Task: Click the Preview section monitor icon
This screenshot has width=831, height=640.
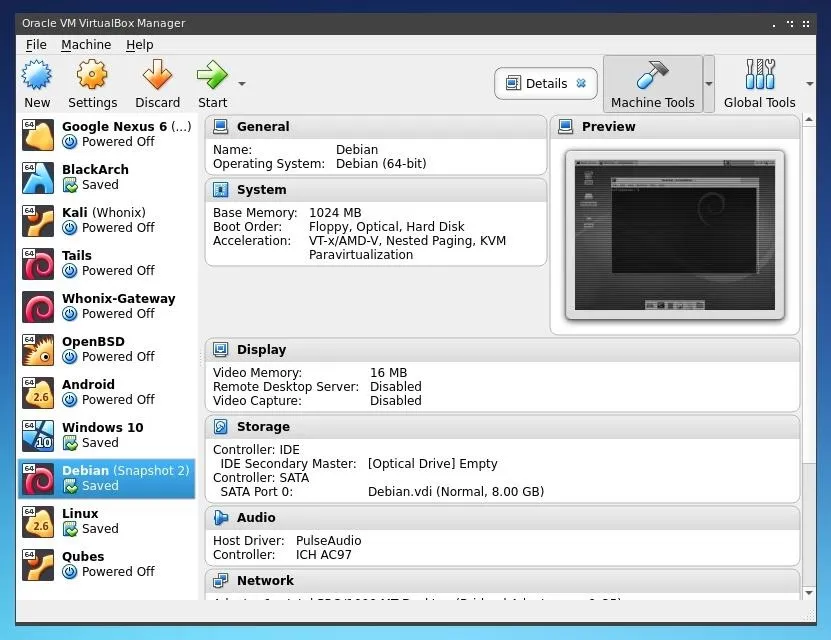Action: click(565, 127)
